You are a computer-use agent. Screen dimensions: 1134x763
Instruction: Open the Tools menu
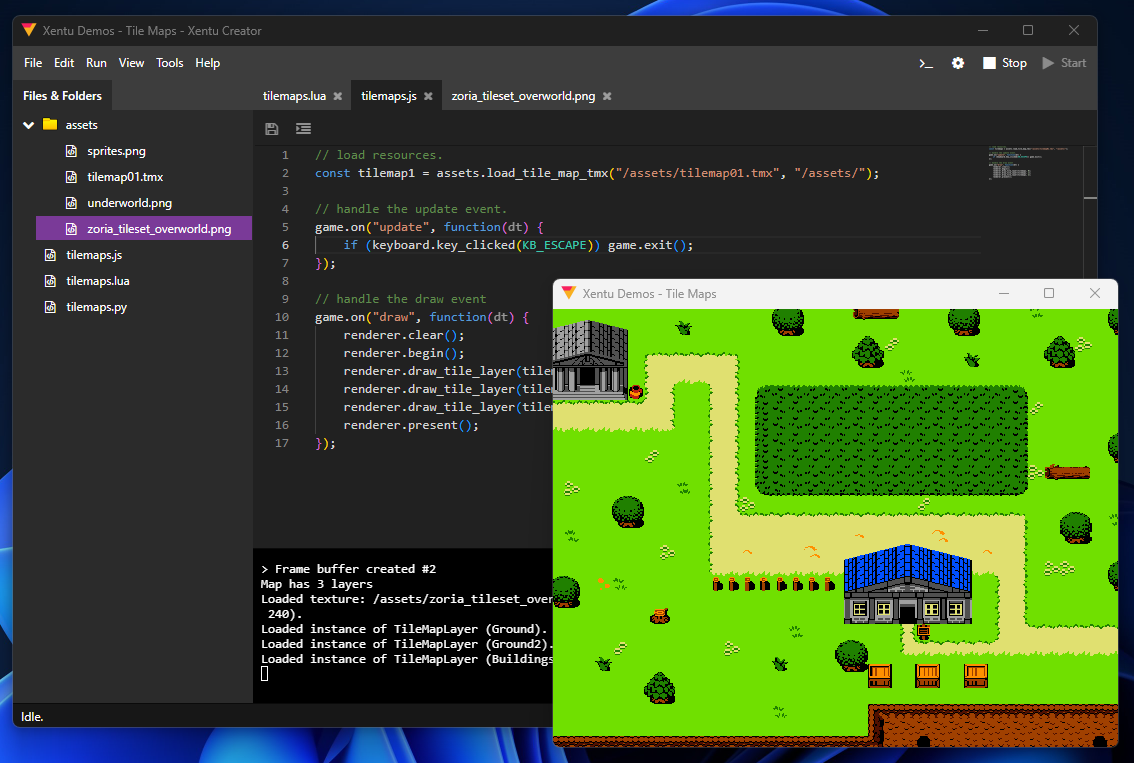tap(169, 62)
